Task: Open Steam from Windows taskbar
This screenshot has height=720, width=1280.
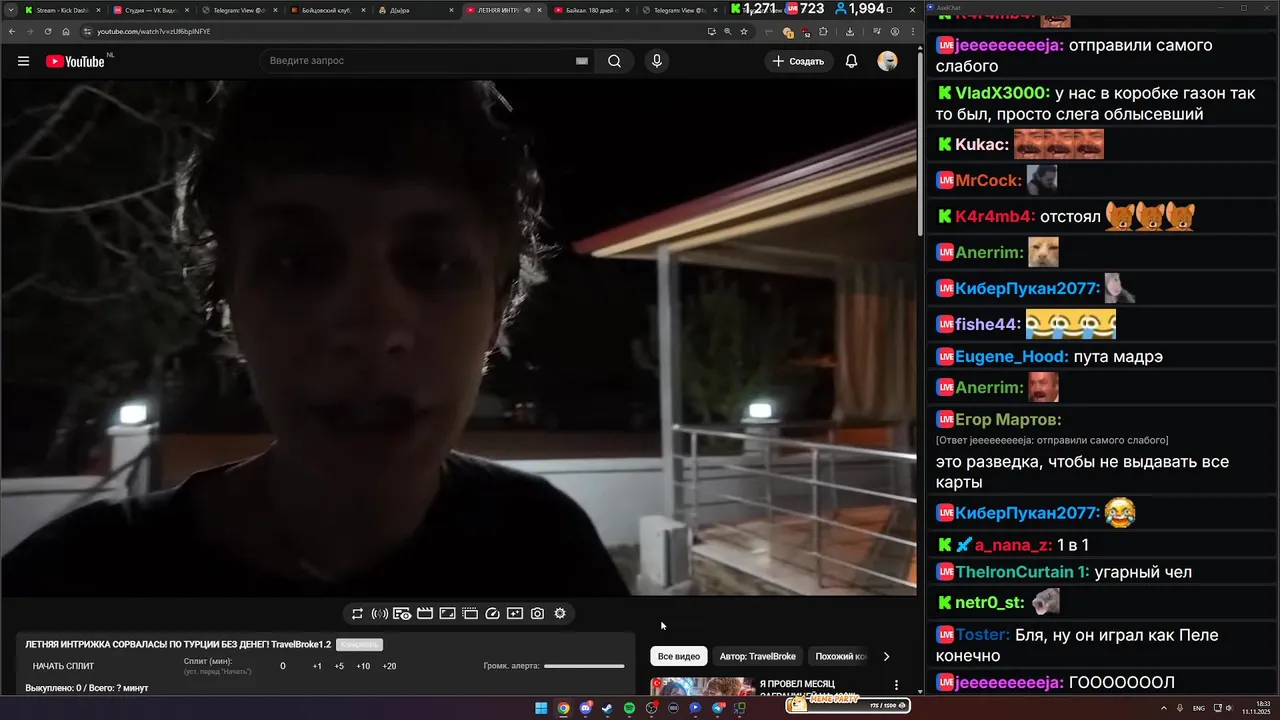Action: tap(607, 708)
